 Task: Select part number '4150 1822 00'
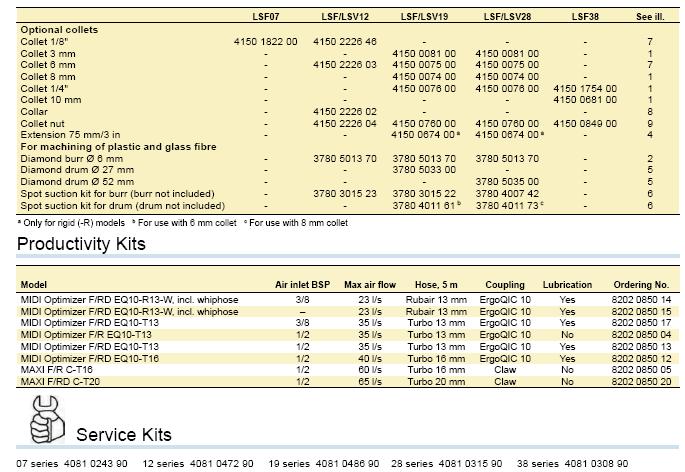pyautogui.click(x=266, y=42)
